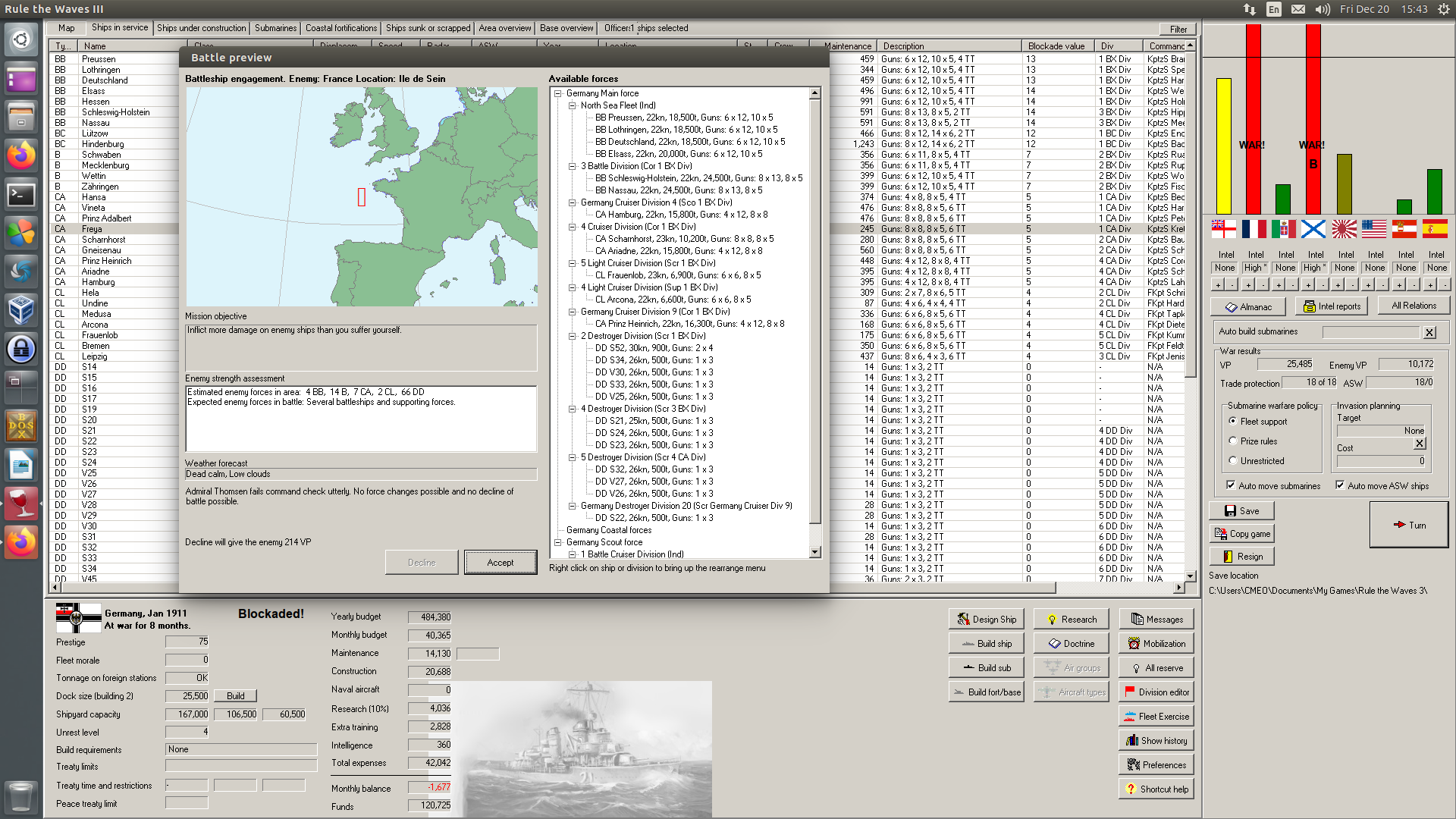
Task: Click the Austria-Hungary flag icon
Action: pos(1404,228)
